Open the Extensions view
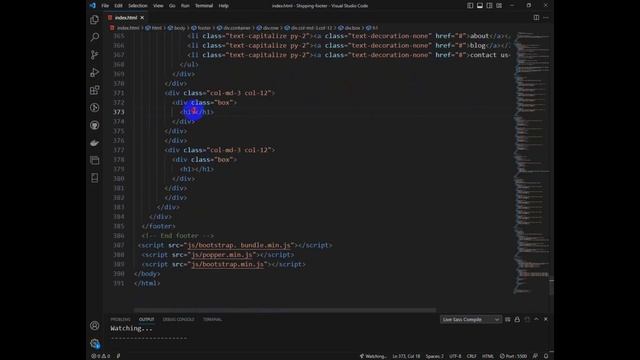The height and width of the screenshot is (360, 640). 95,90
